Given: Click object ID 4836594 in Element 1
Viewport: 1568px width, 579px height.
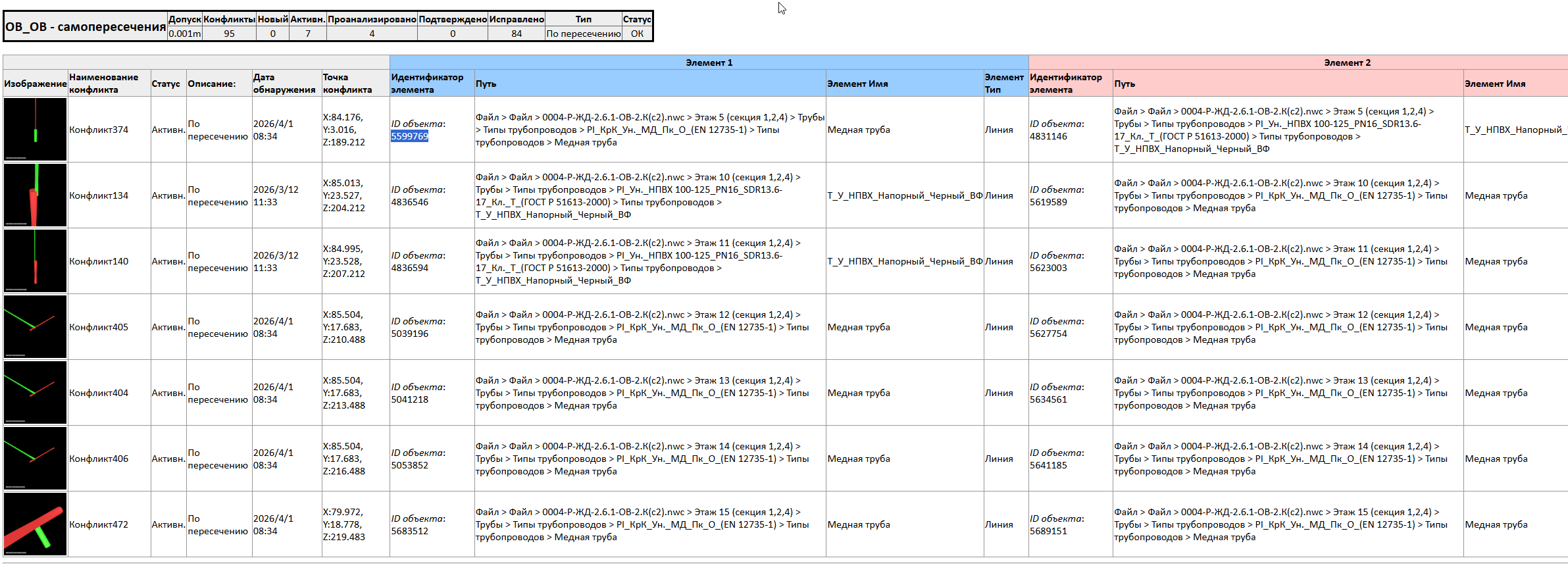Looking at the screenshot, I should point(409,268).
